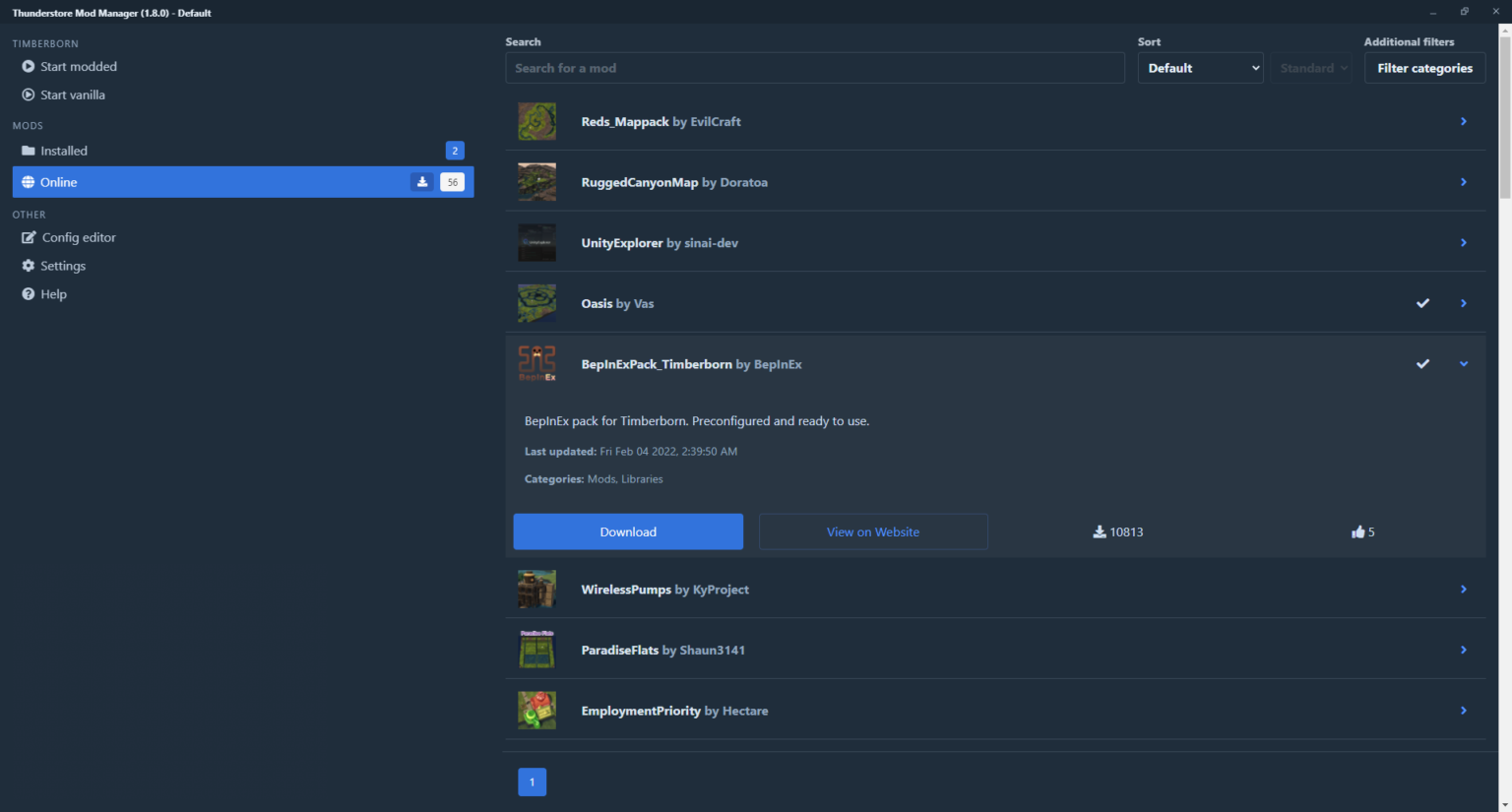Click the thumbs-up rating icon

click(x=1358, y=531)
